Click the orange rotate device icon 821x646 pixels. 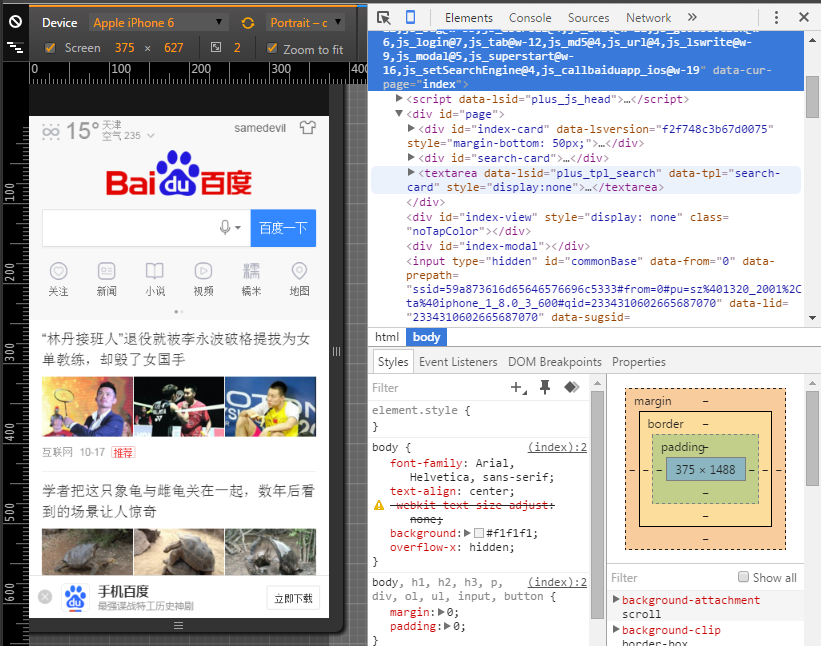[x=248, y=23]
